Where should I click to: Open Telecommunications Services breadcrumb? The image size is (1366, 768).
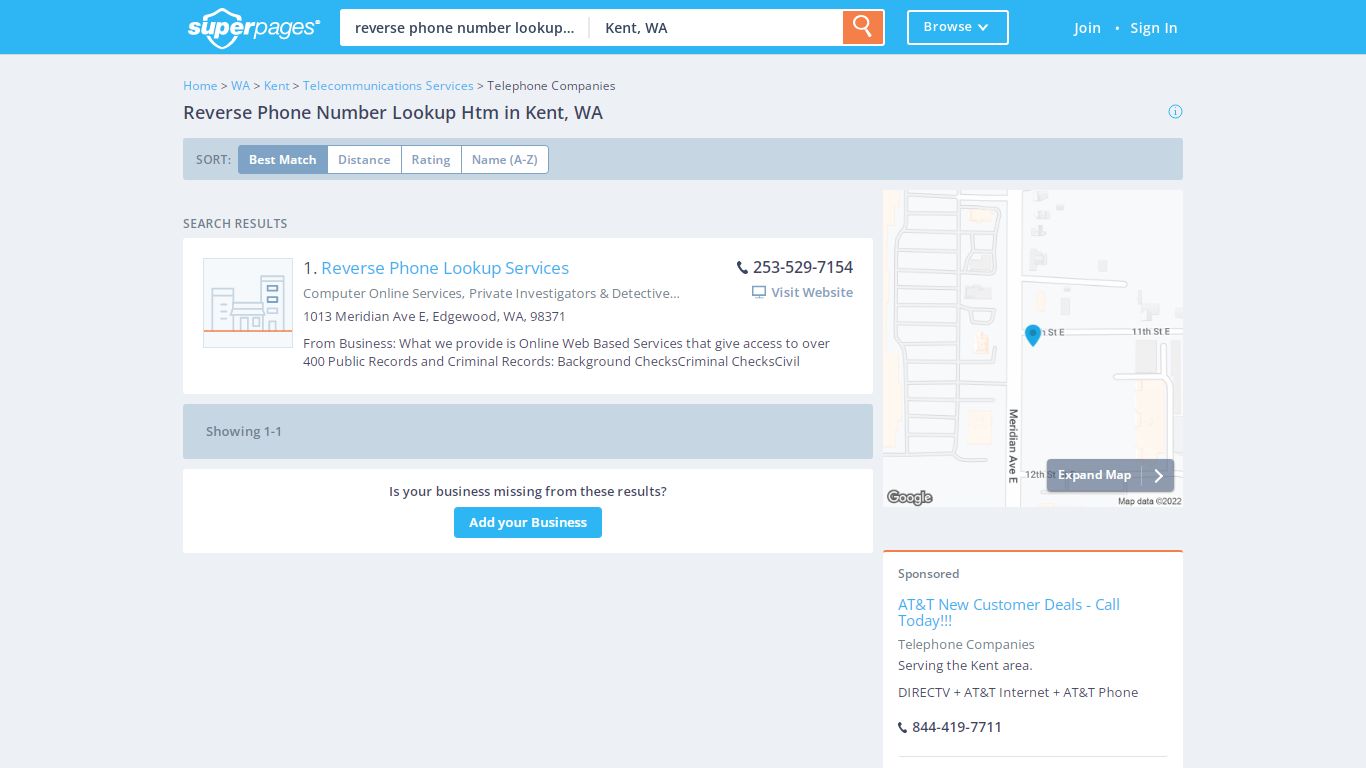(x=388, y=85)
